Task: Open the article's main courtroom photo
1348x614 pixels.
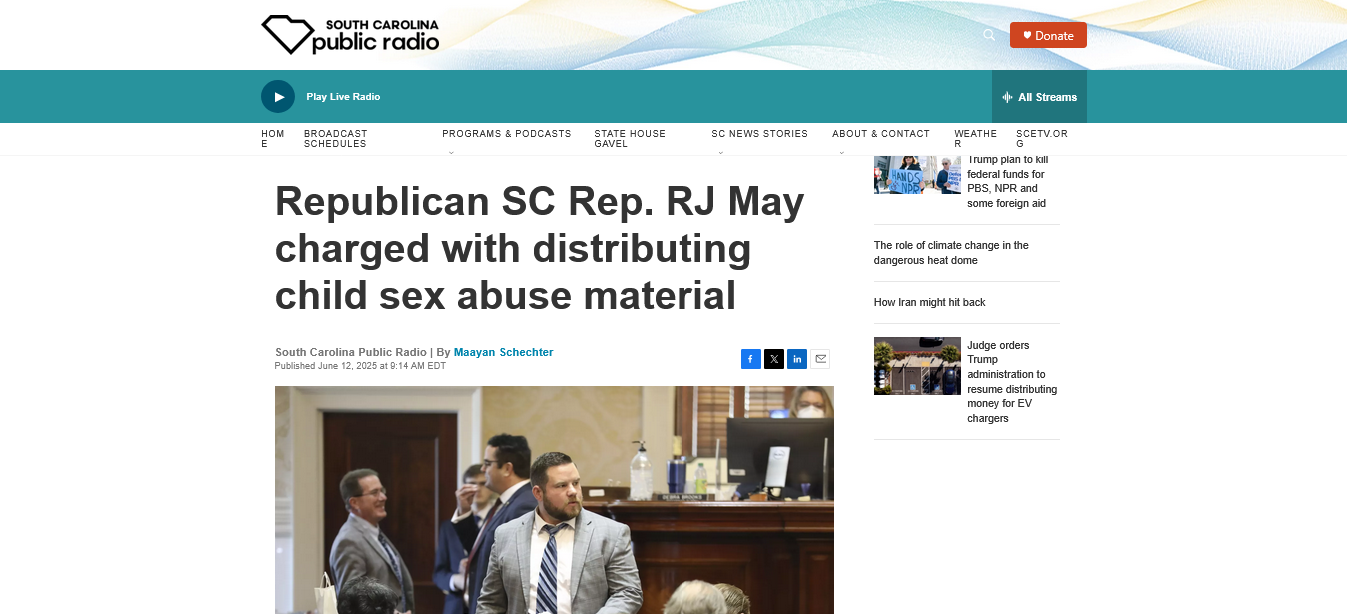Action: [x=554, y=500]
